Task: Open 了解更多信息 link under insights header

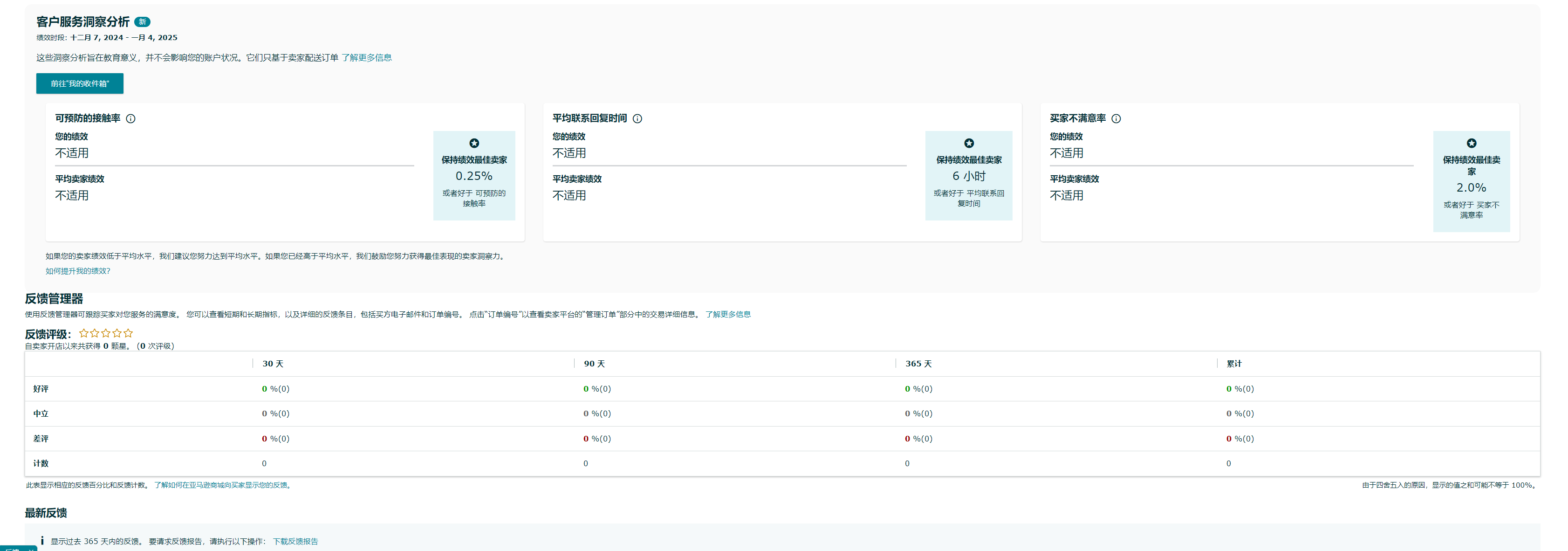Action: click(366, 58)
